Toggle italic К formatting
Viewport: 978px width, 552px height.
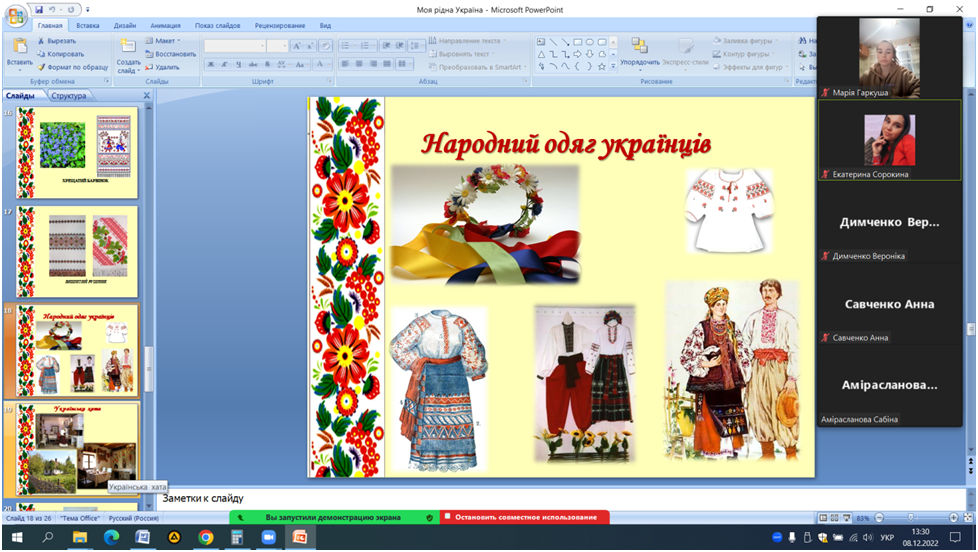pyautogui.click(x=225, y=65)
